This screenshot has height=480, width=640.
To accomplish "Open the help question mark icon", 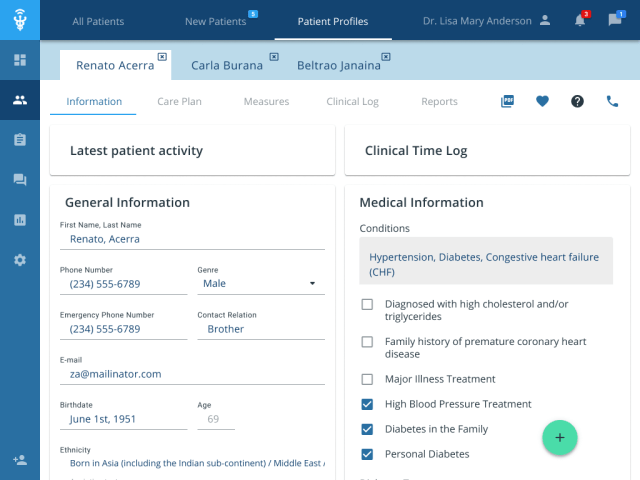I will 577,101.
